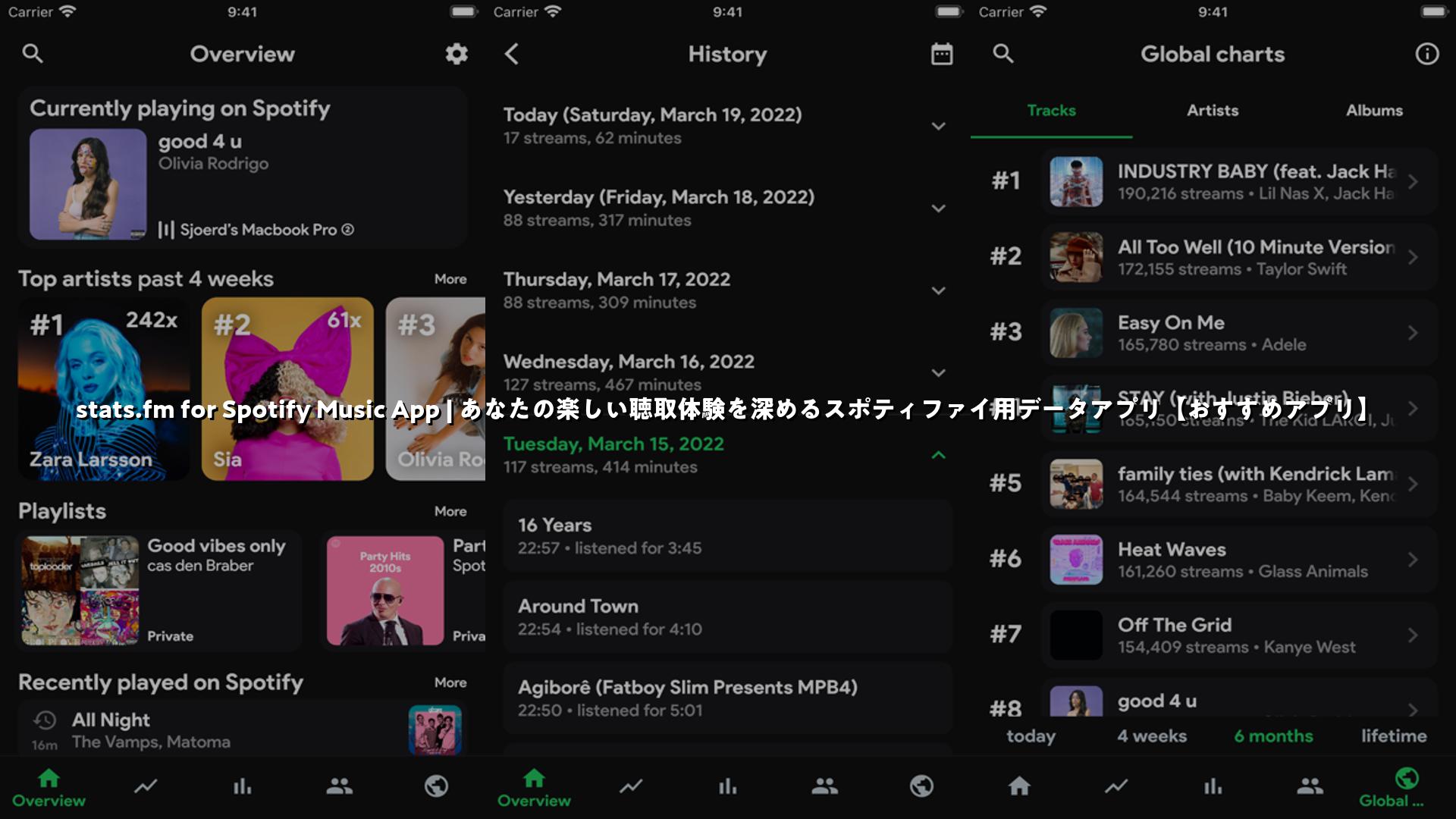
Task: Tap the Off The Grid entry chevron
Action: 1413,635
